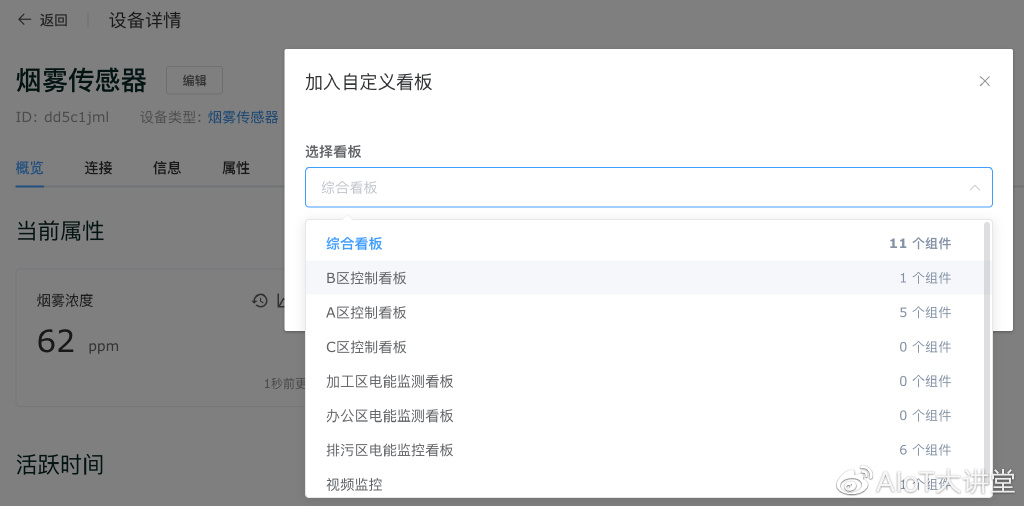1024x506 pixels.
Task: Click the 活跃时间 section heading
Action: (60, 465)
